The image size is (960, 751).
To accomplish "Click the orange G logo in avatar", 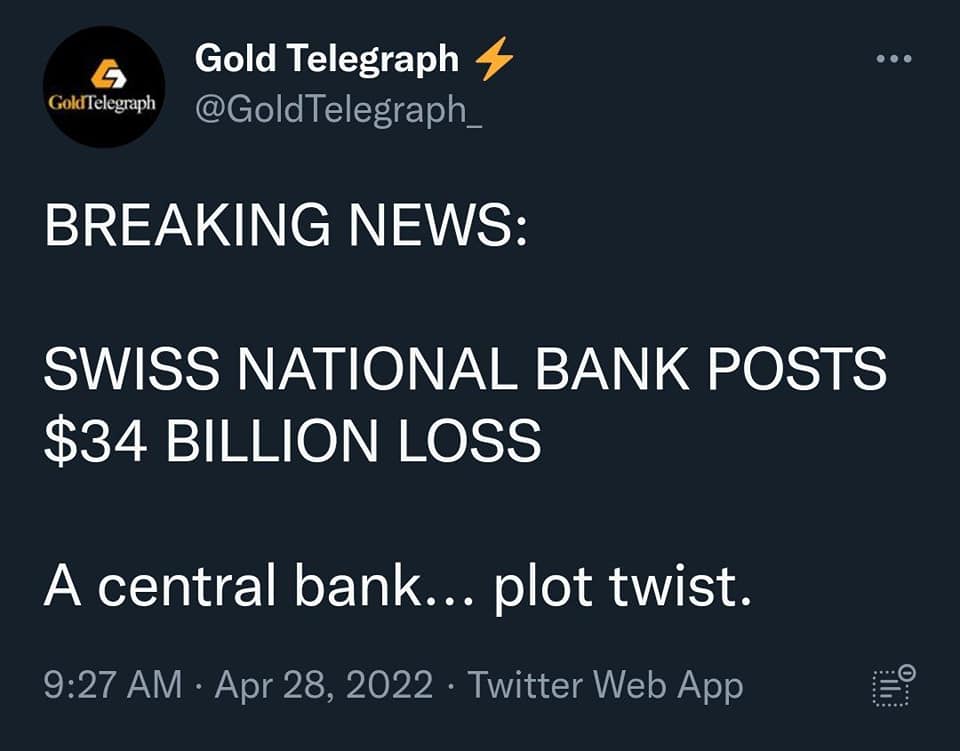I will pyautogui.click(x=104, y=73).
